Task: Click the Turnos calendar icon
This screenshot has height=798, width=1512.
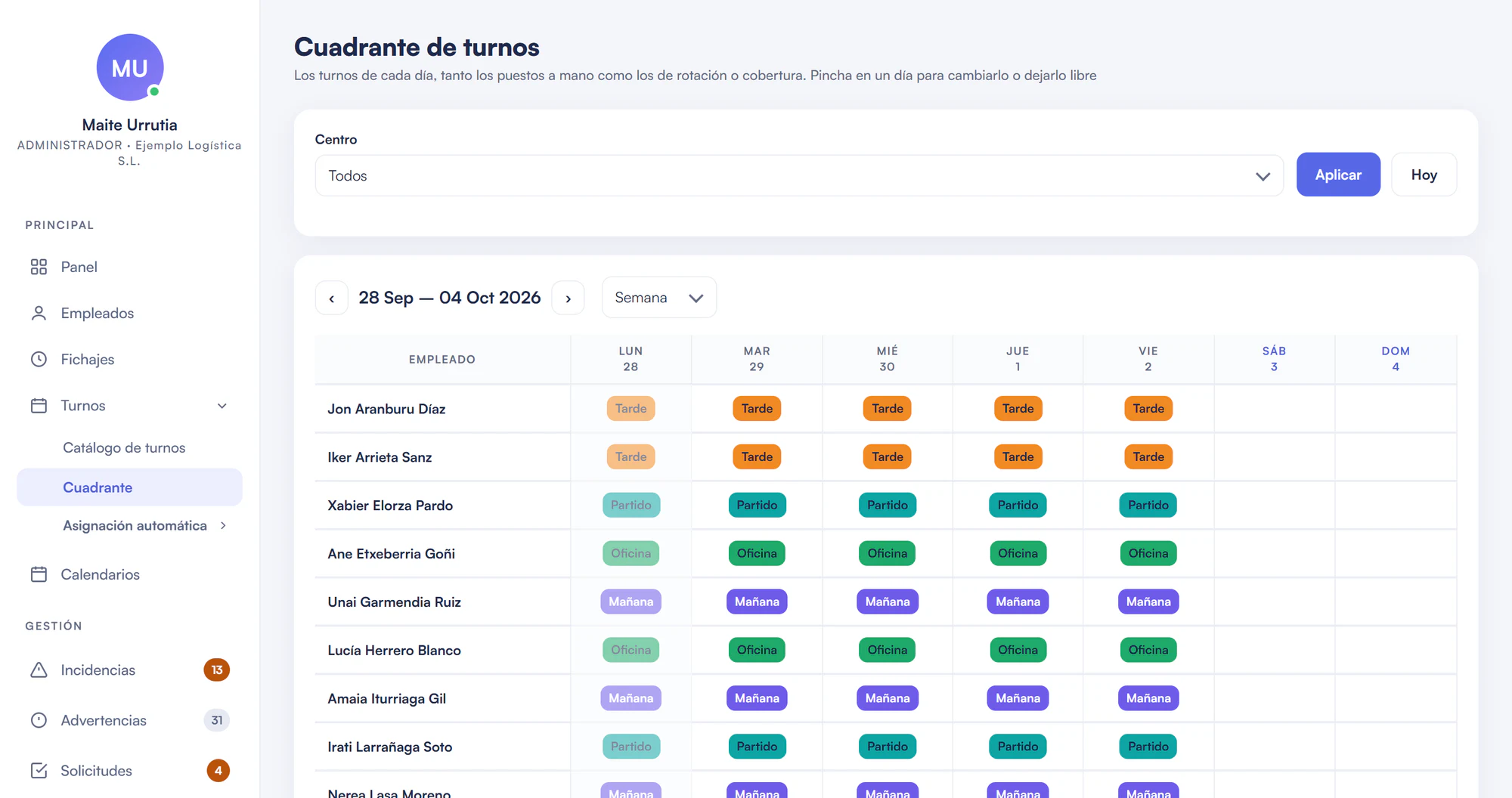Action: 39,405
